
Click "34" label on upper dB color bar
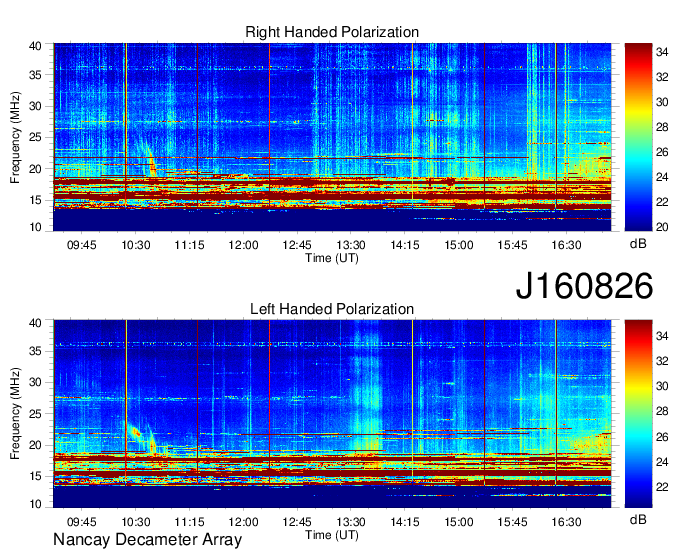(662, 52)
